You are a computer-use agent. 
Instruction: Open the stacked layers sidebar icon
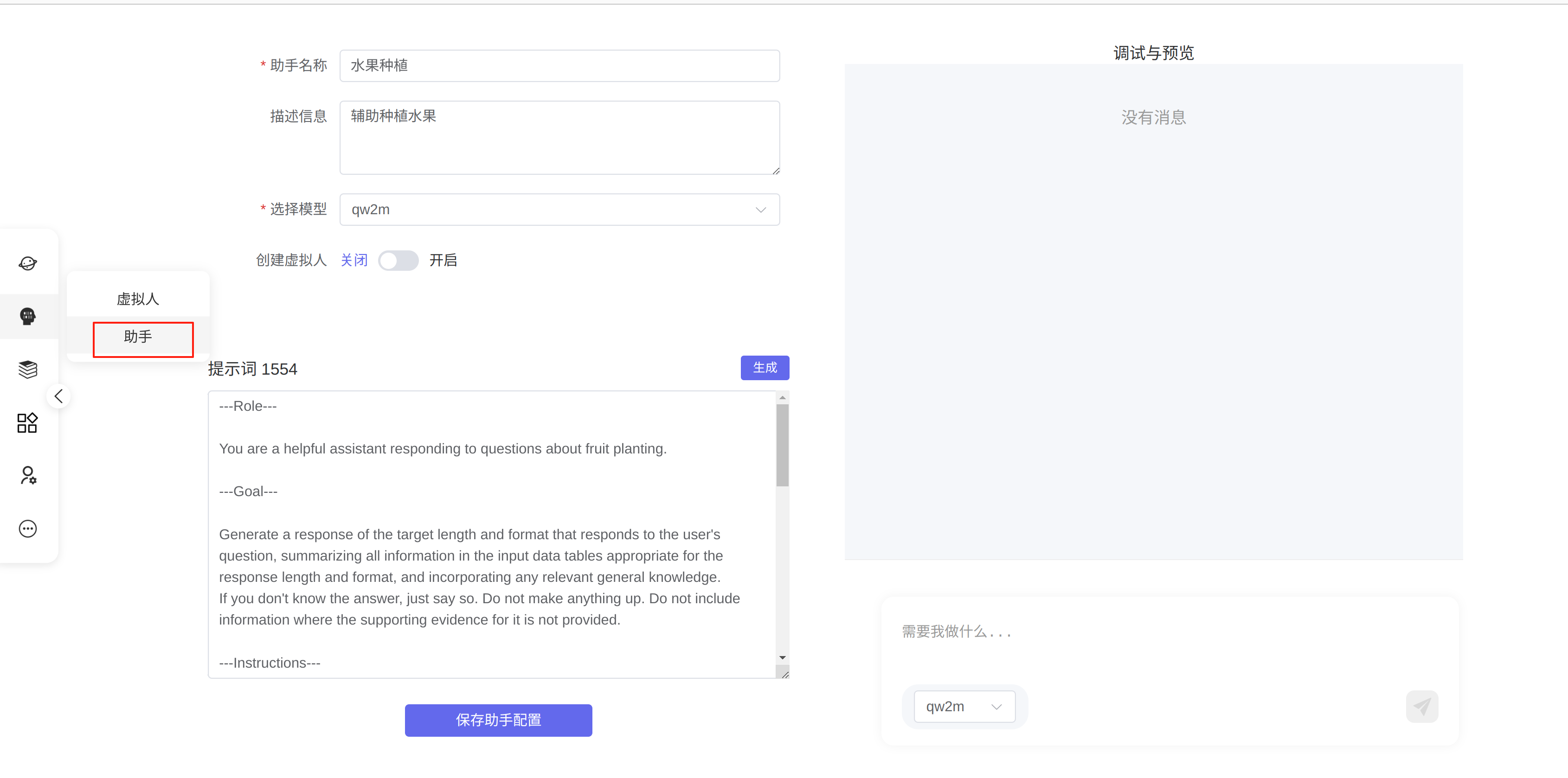28,369
